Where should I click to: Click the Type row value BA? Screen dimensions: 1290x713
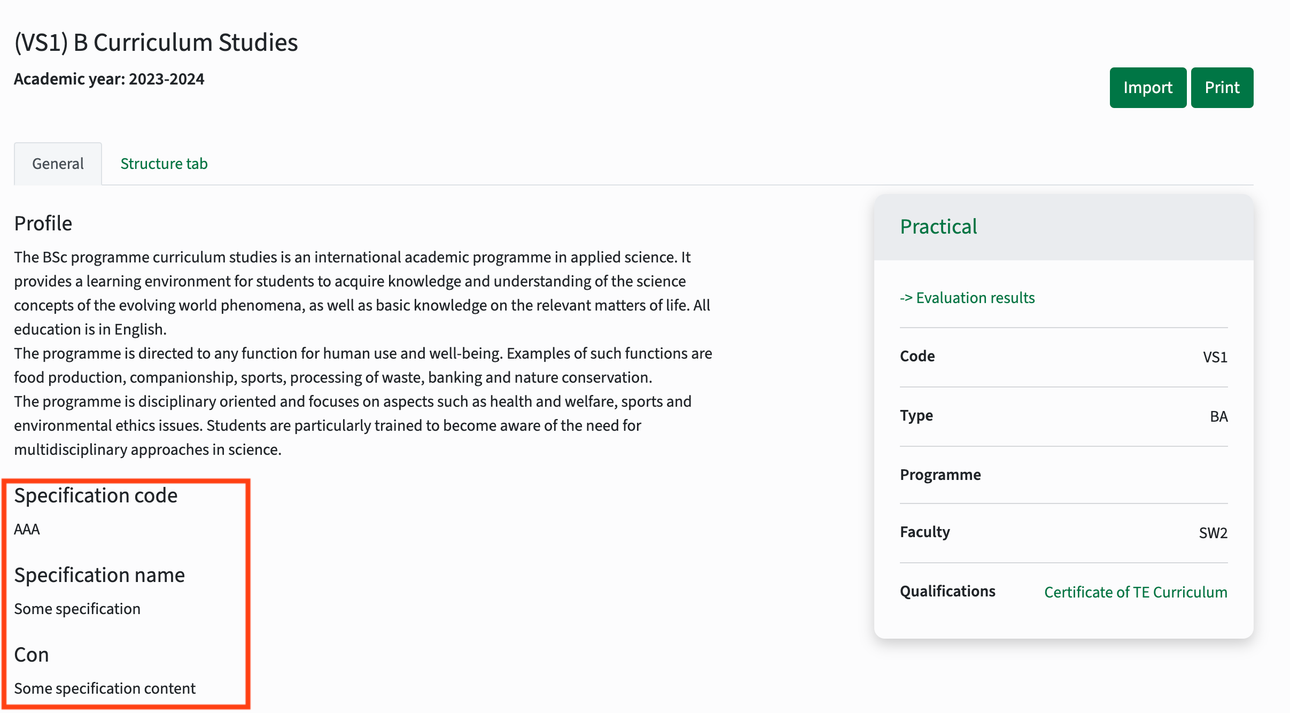[1218, 416]
